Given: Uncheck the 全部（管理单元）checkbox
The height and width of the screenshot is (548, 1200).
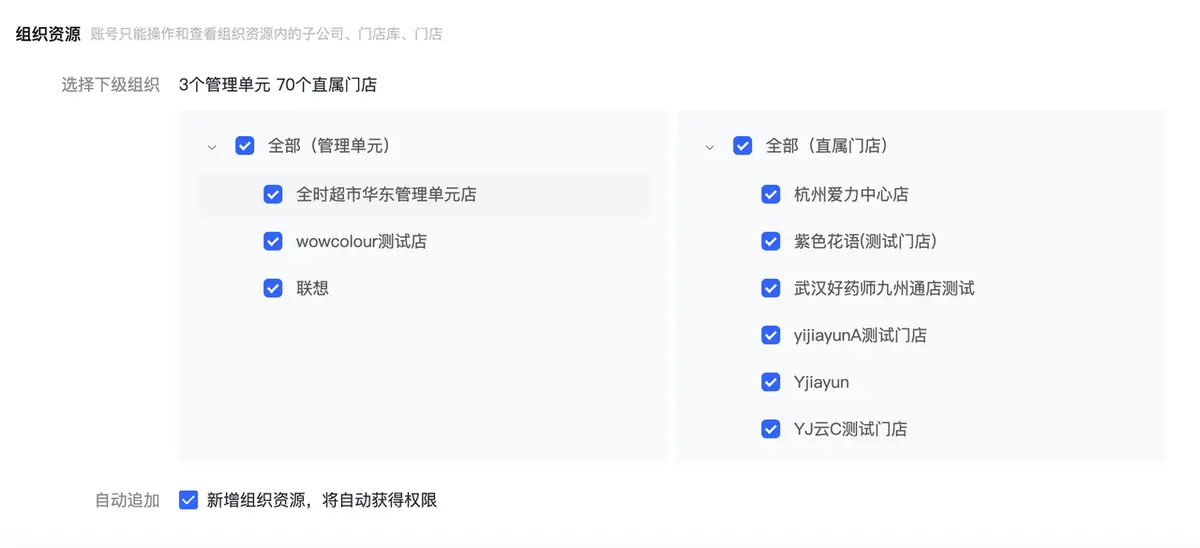Looking at the screenshot, I should pos(245,146).
